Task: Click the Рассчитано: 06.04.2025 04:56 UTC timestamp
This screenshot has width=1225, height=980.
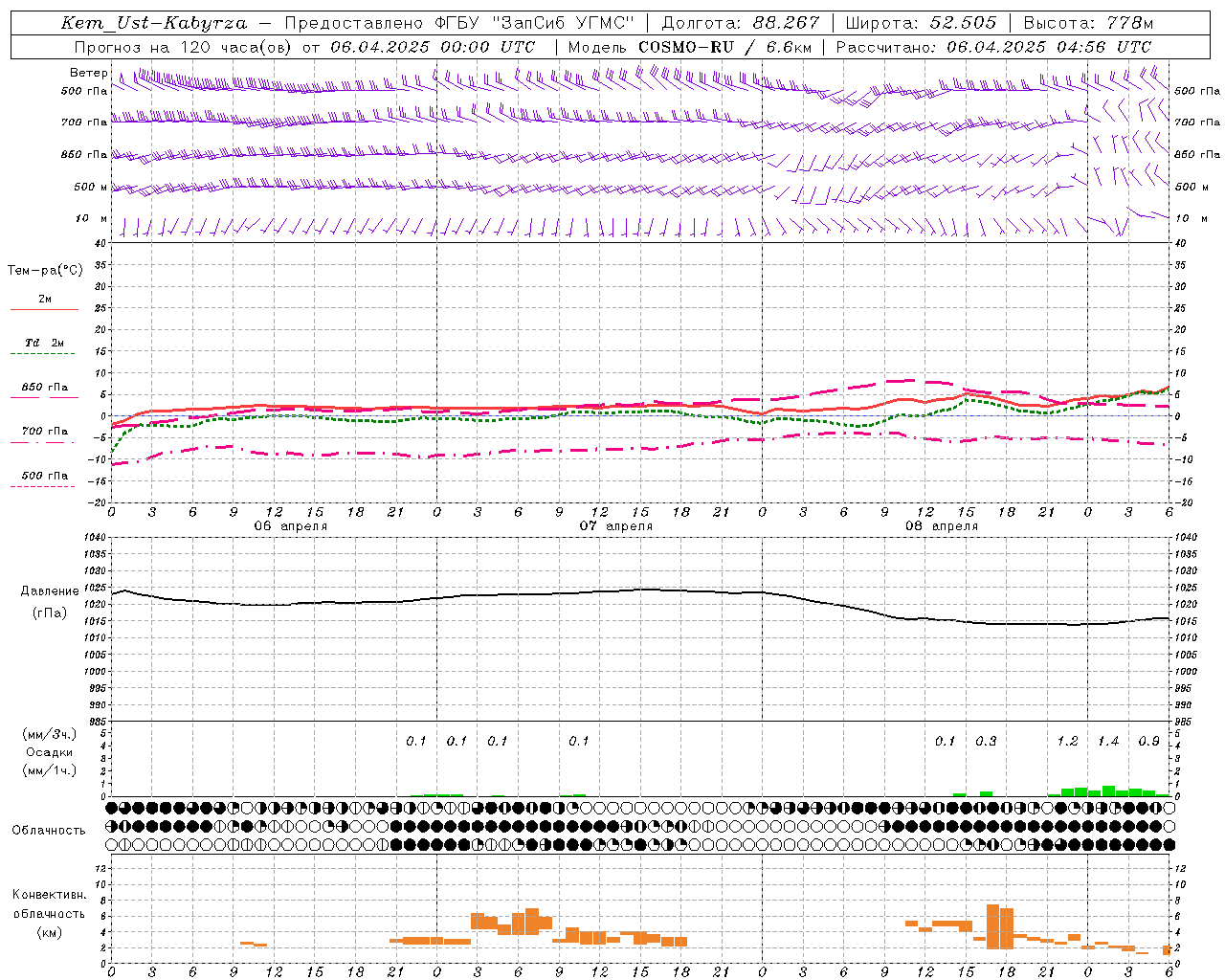Action: (x=993, y=47)
